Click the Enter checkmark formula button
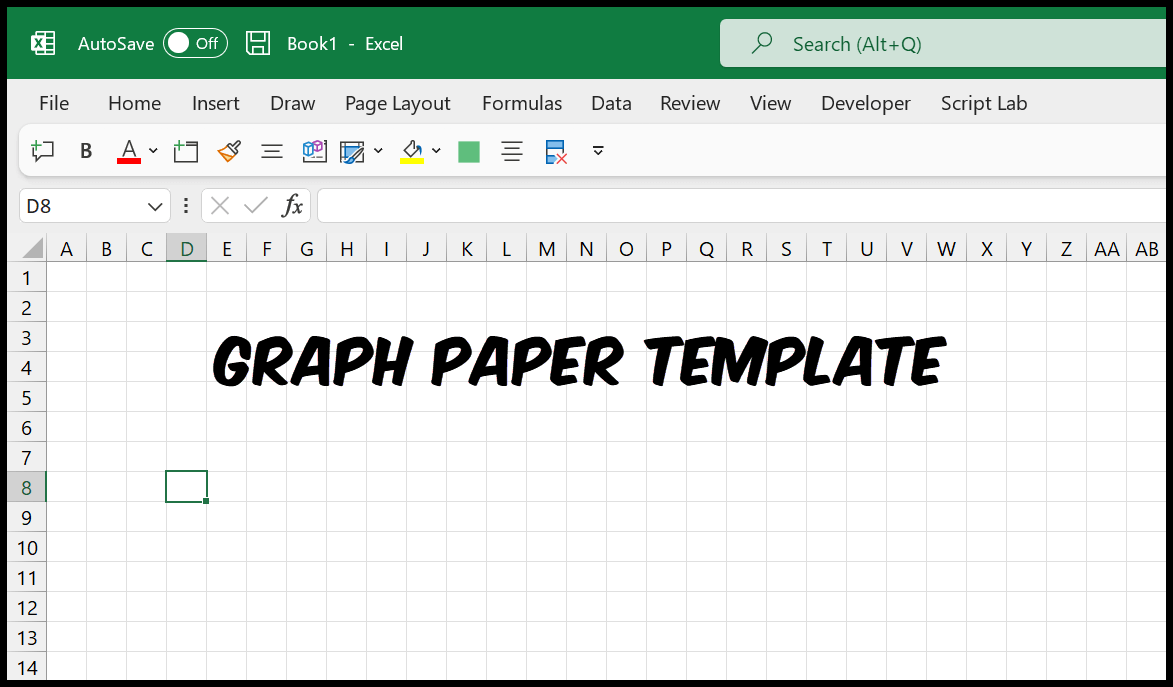 256,206
